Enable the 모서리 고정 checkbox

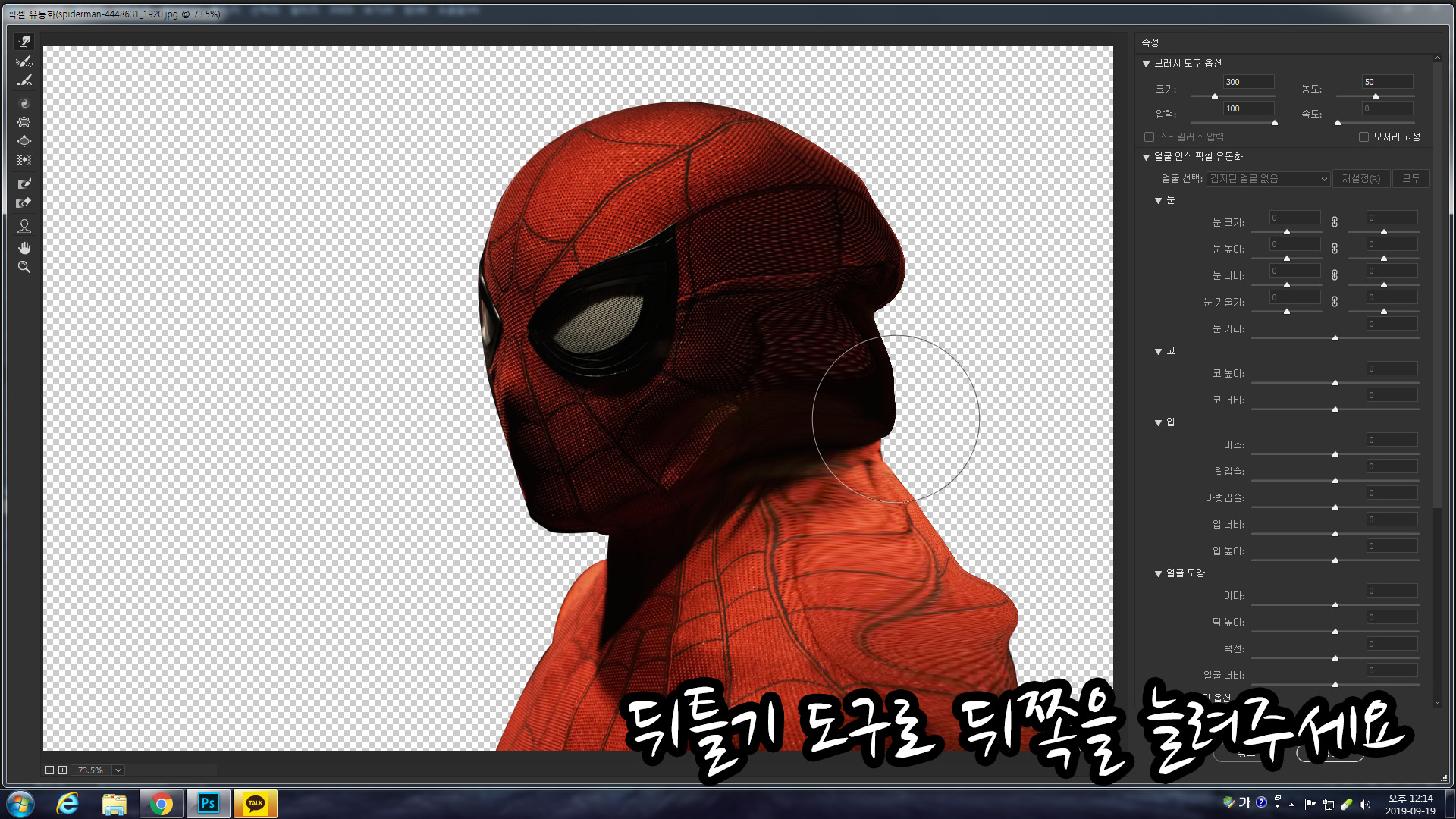[1363, 137]
